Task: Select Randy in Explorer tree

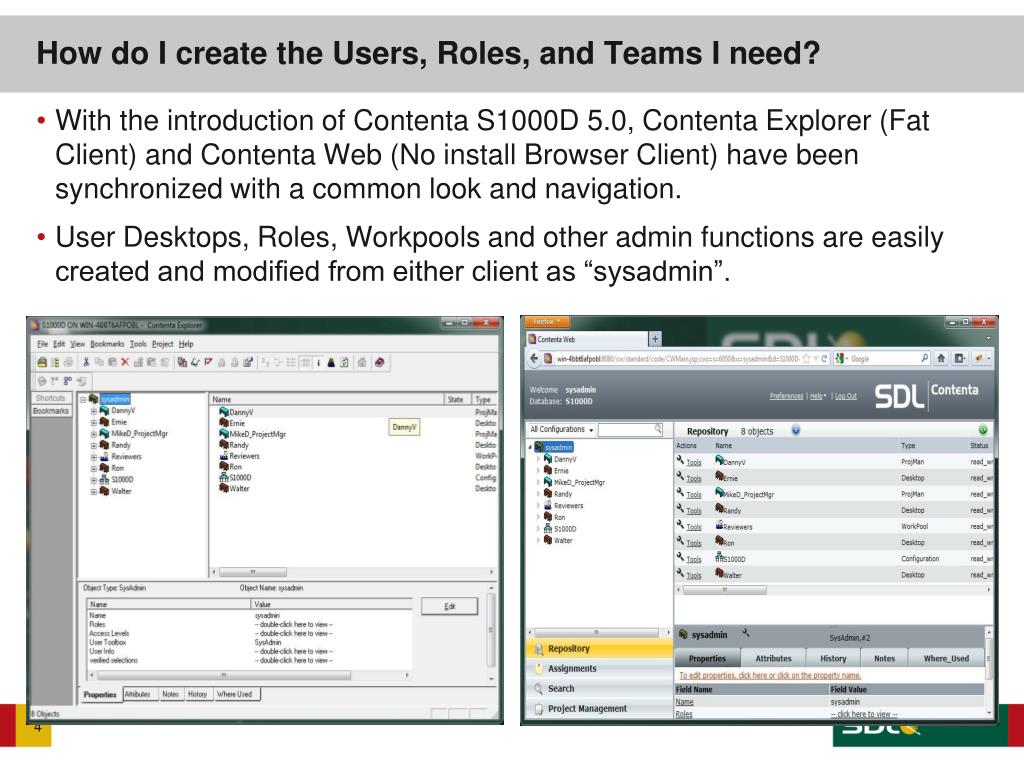Action: click(121, 445)
